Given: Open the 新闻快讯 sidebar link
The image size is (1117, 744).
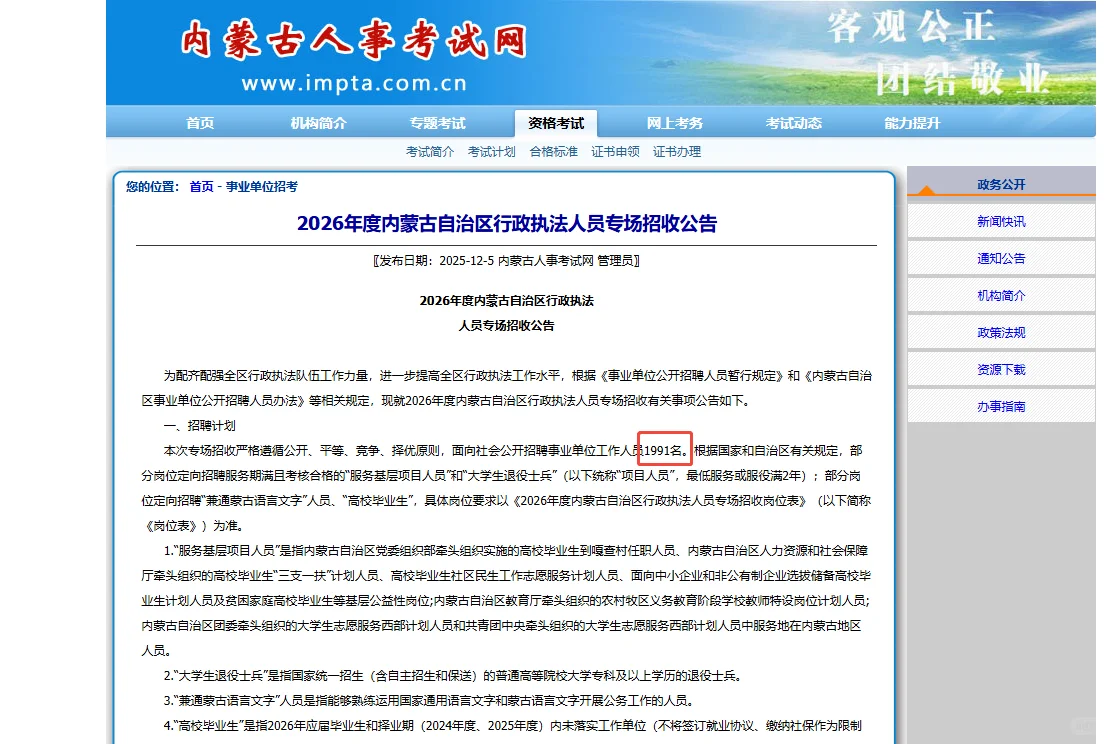Looking at the screenshot, I should [x=1001, y=222].
